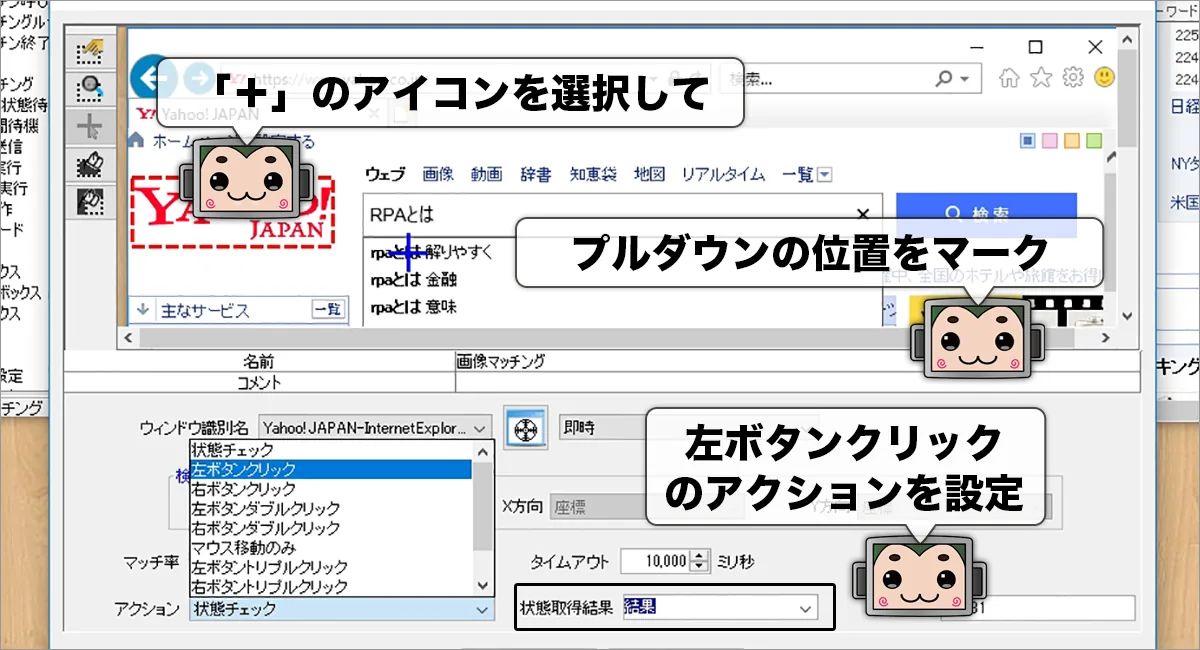Open IE favorites star icon
1200x650 pixels.
pyautogui.click(x=1042, y=78)
